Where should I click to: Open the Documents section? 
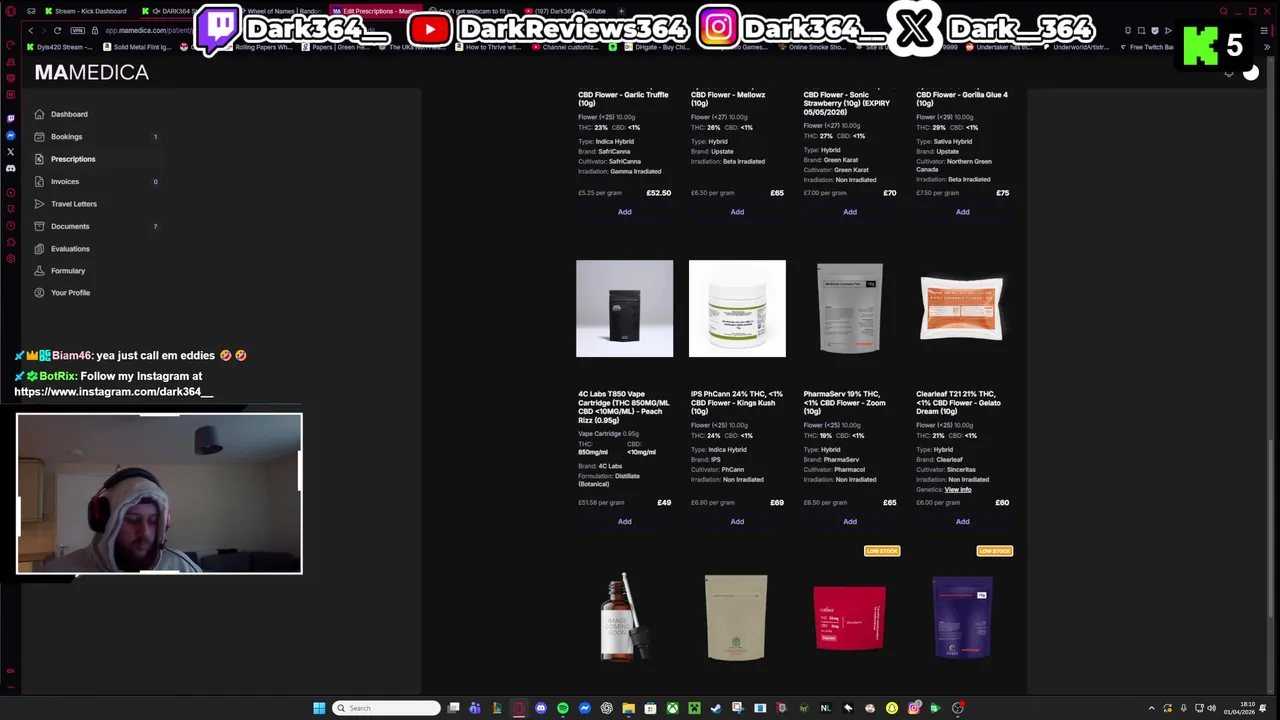(70, 226)
